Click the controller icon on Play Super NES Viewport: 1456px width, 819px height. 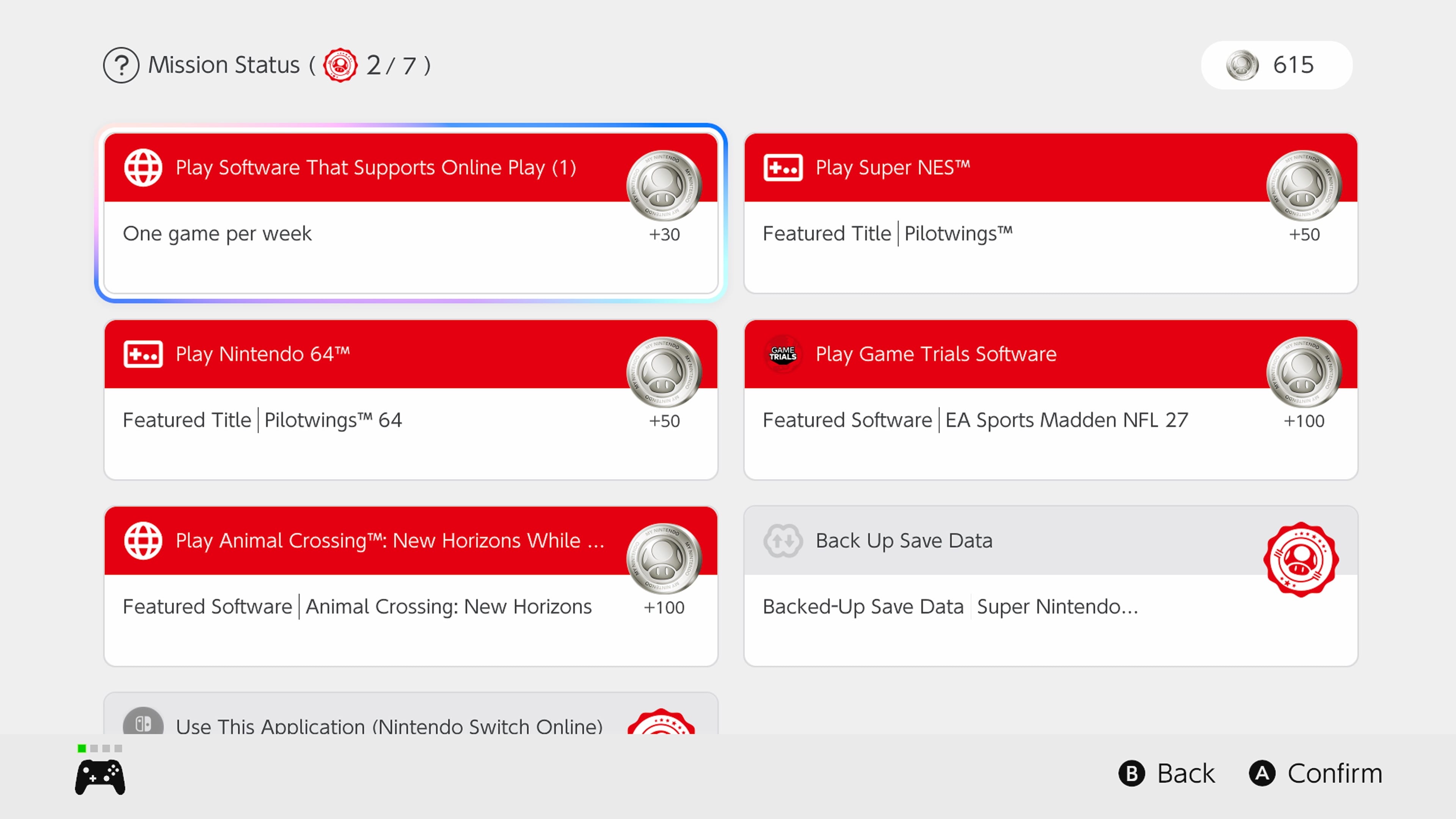click(783, 168)
